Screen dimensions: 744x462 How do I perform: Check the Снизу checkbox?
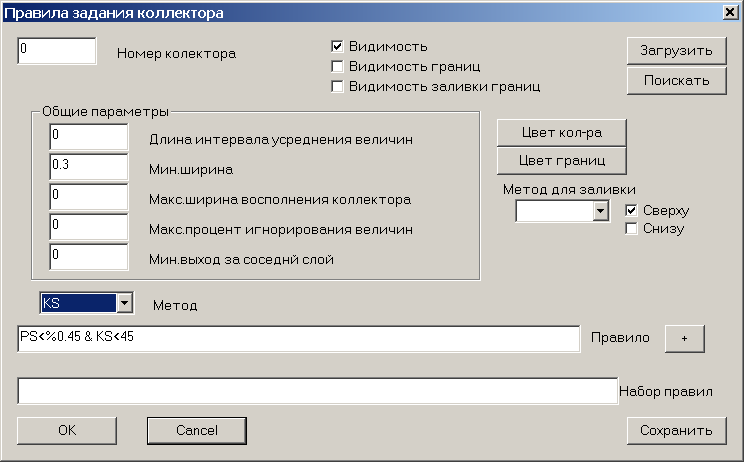coord(631,229)
